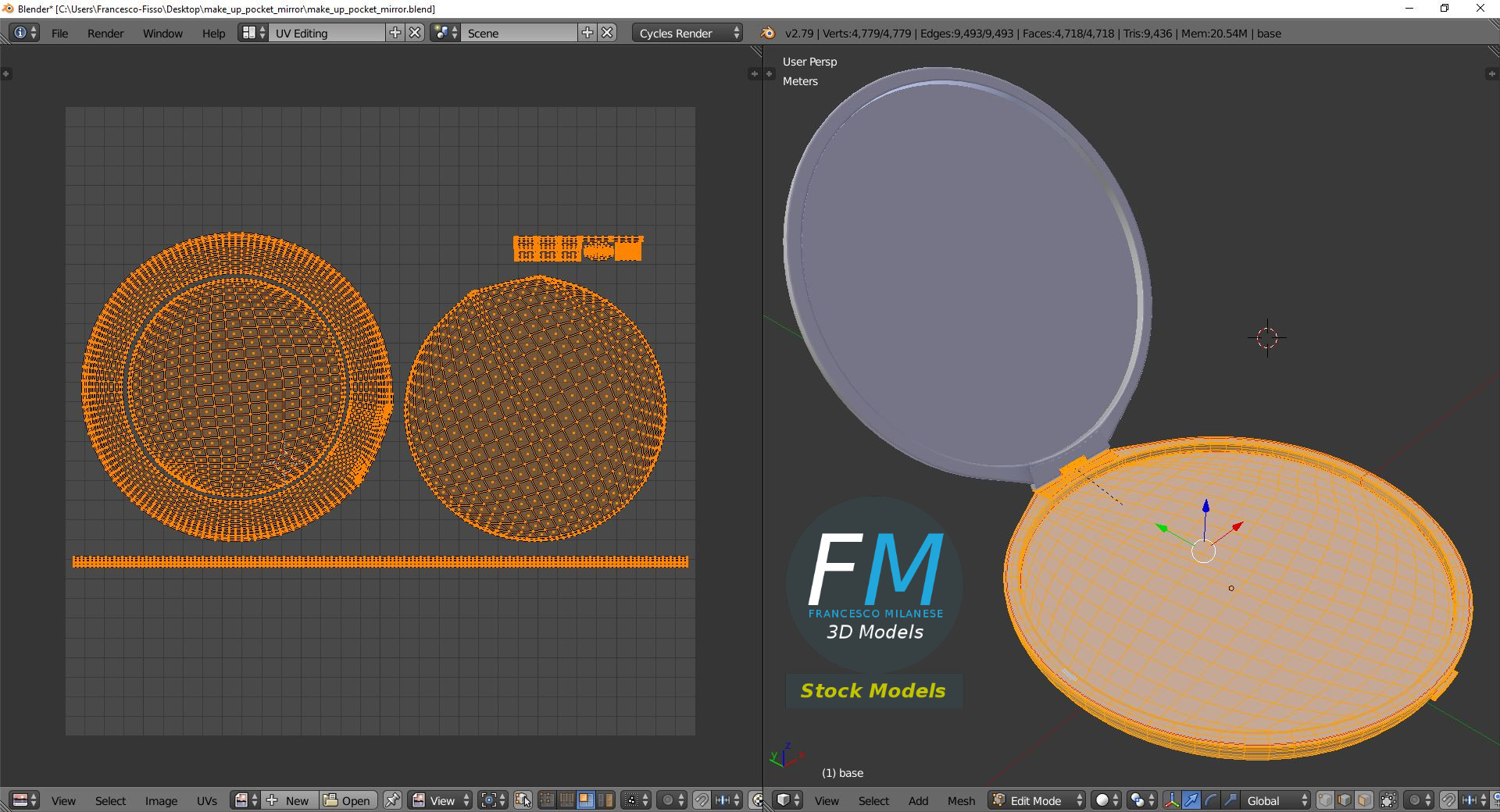Open the Render menu

coord(105,34)
